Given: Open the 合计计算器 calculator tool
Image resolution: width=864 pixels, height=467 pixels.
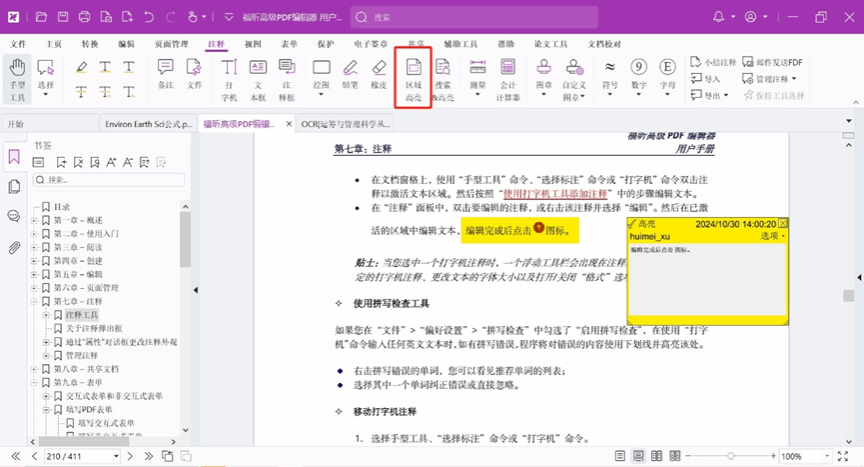Looking at the screenshot, I should [508, 78].
